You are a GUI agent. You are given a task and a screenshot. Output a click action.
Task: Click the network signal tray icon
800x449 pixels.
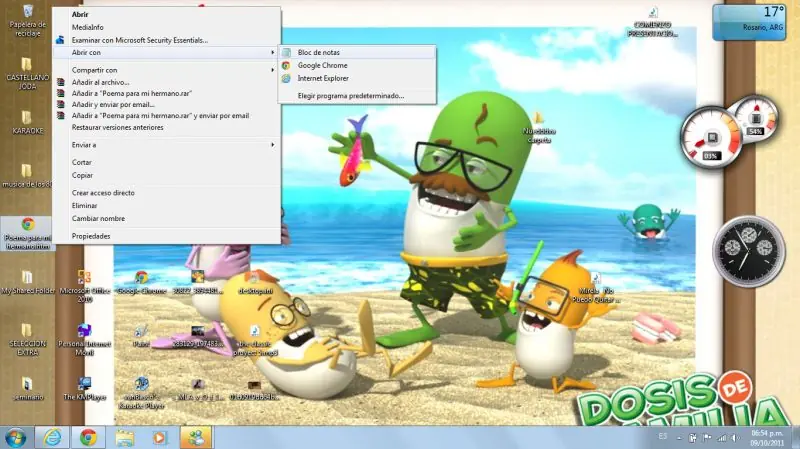[721, 438]
